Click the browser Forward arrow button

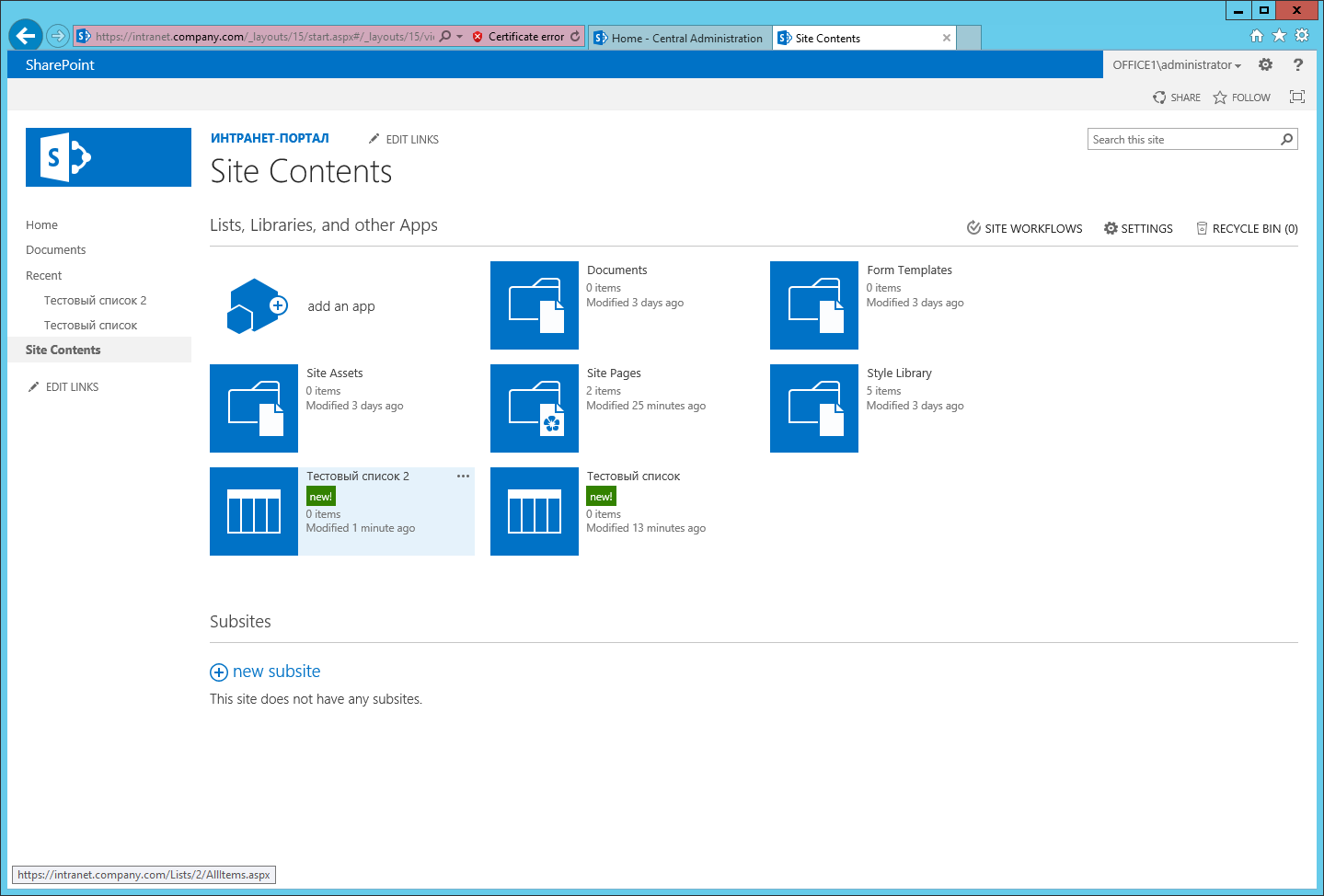coord(57,36)
